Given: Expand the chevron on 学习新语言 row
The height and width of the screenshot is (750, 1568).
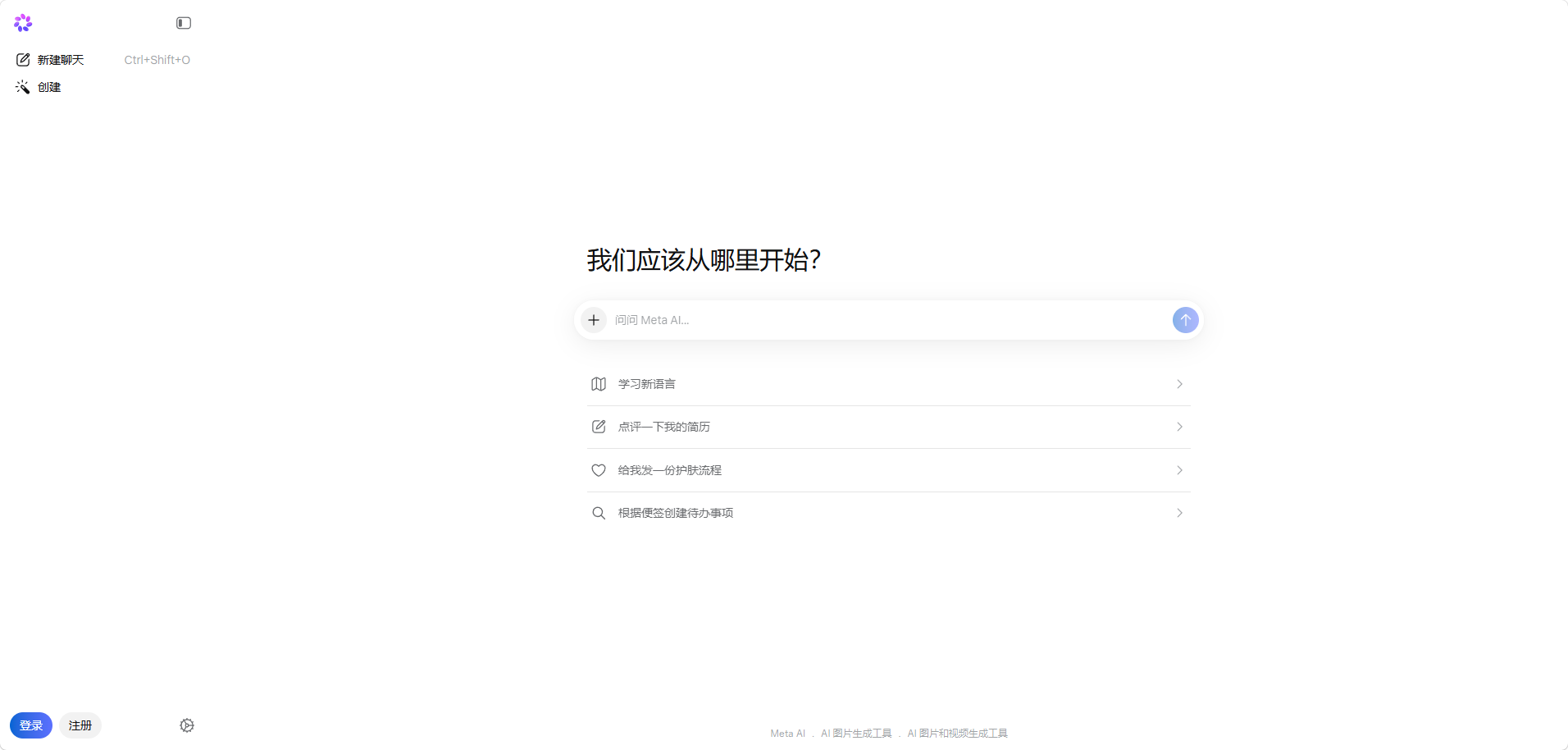Looking at the screenshot, I should pyautogui.click(x=1179, y=384).
